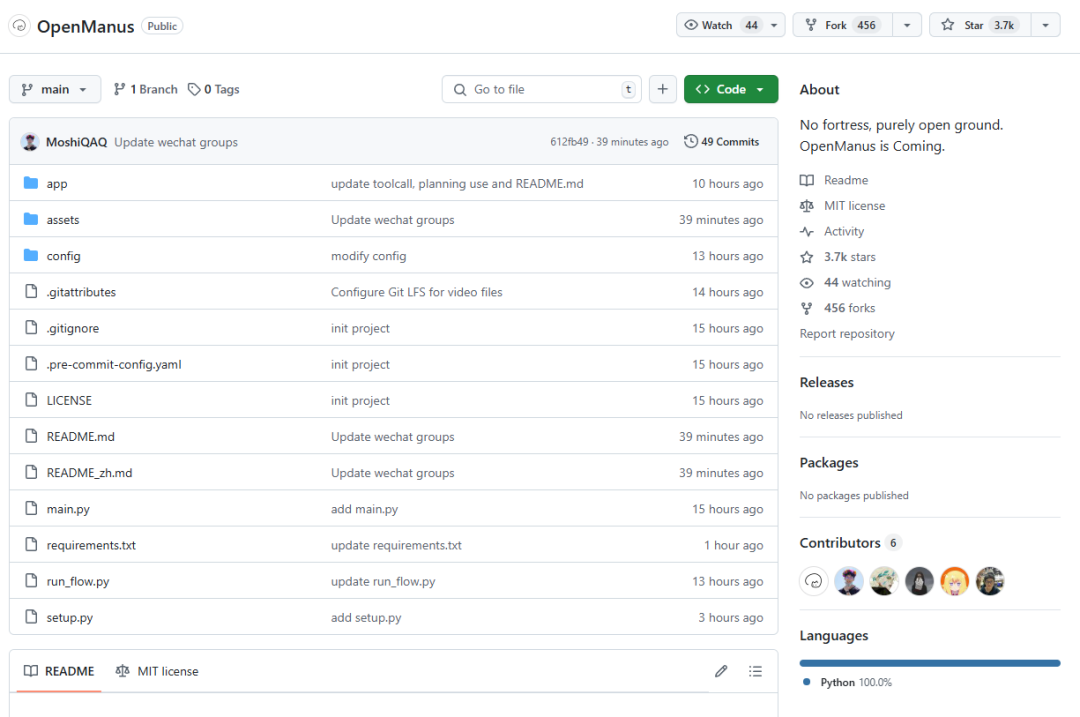Image resolution: width=1080 pixels, height=717 pixels.
Task: Open the .gitignore file
Action: (73, 329)
